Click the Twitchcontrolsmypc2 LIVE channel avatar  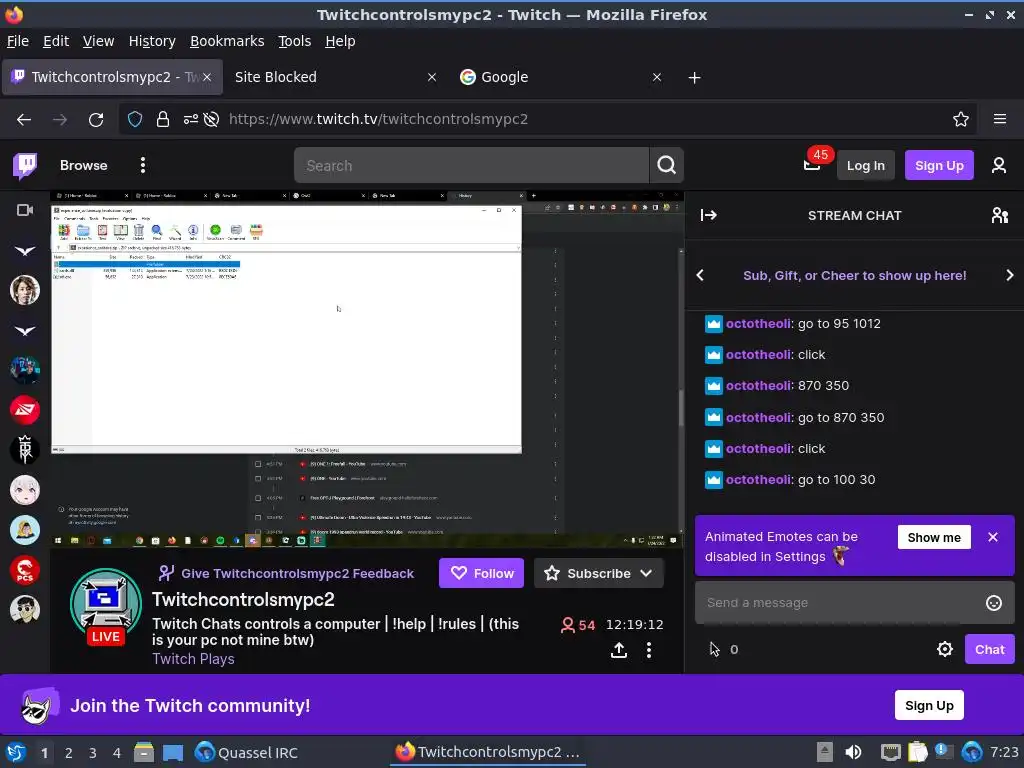[105, 605]
